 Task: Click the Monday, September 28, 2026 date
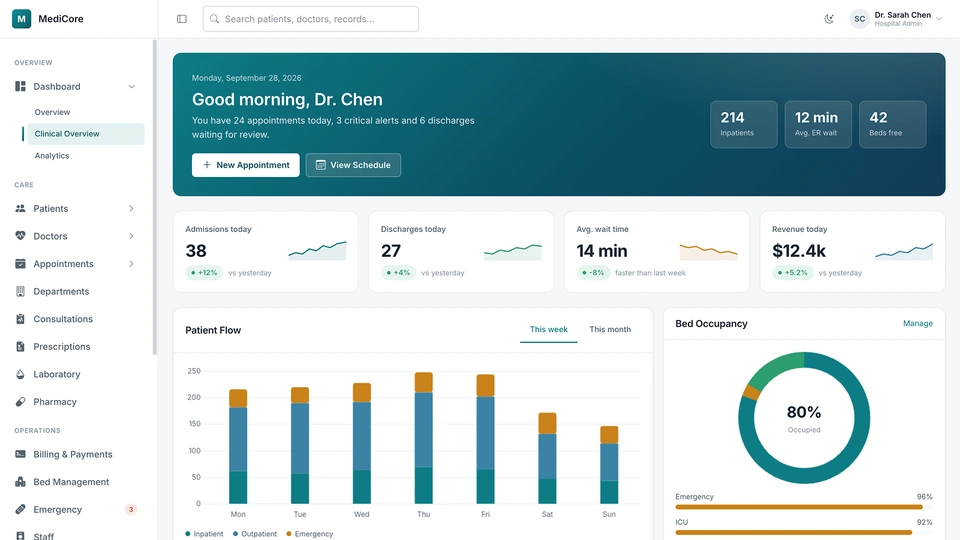247,78
